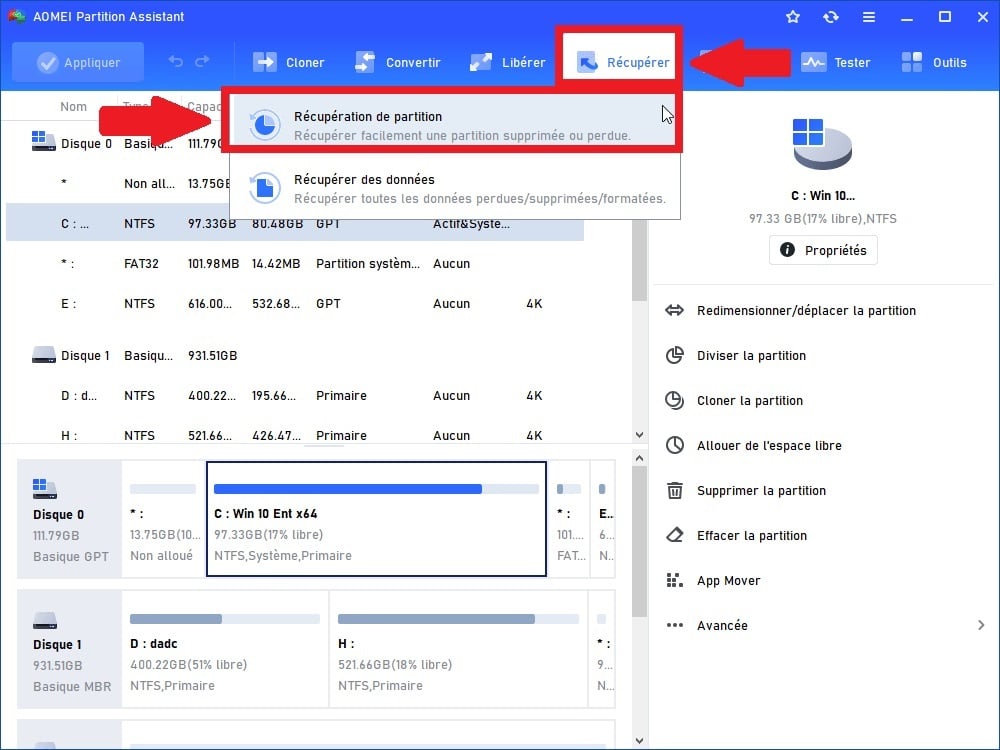Click the partition list scrollbar down arrow

(x=639, y=435)
